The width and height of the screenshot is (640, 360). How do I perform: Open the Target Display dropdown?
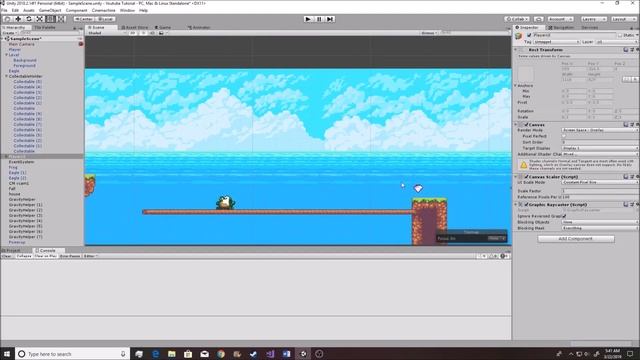coord(600,148)
